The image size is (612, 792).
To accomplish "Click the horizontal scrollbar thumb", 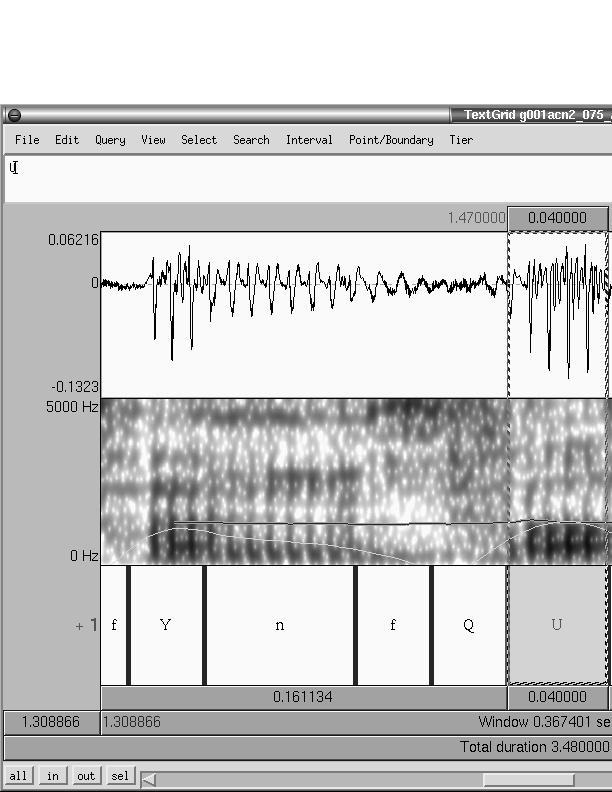I will (x=528, y=779).
